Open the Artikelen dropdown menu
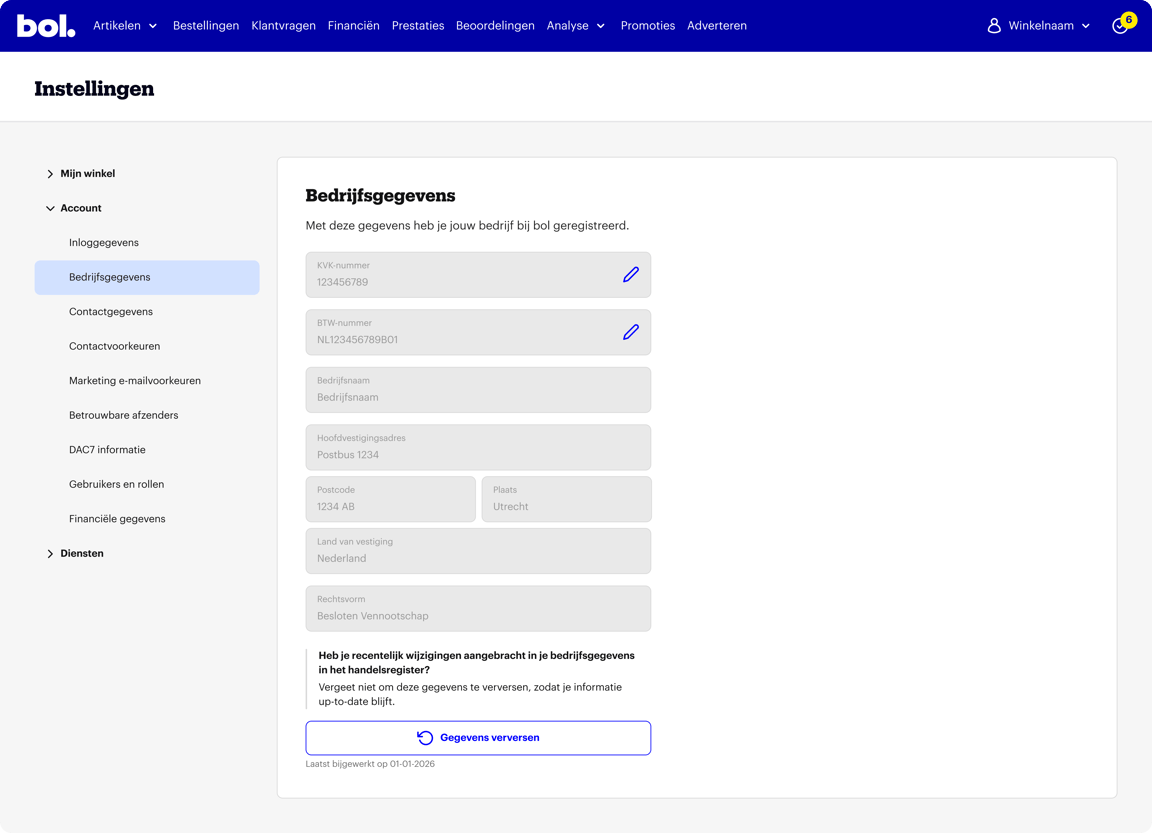 (125, 26)
